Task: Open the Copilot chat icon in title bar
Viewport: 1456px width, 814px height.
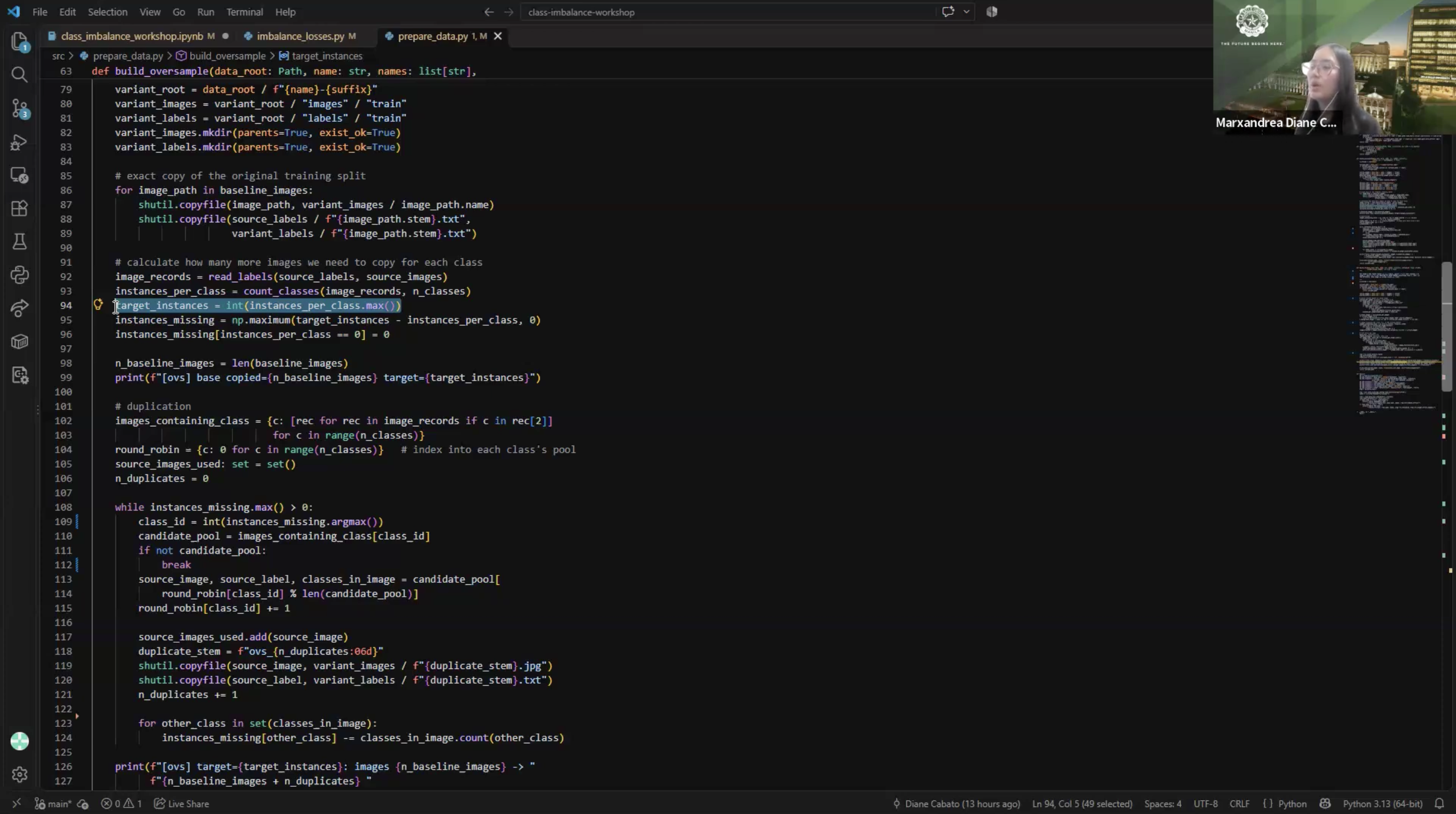Action: pos(948,12)
